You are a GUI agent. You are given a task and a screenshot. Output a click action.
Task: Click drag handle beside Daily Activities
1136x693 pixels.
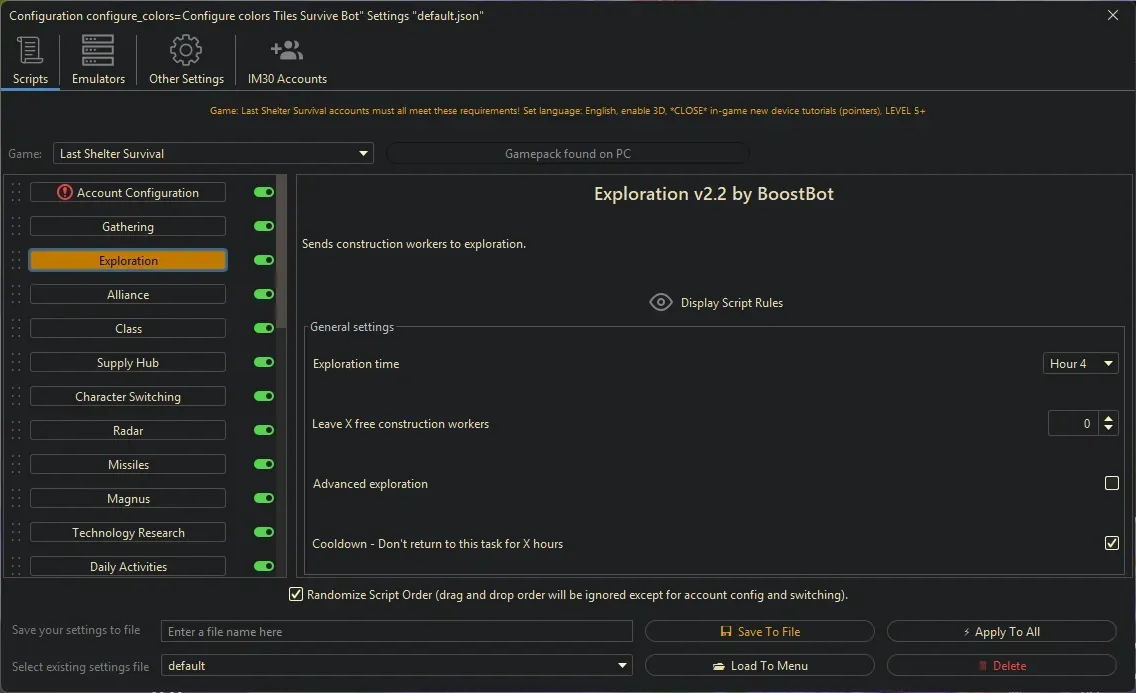(16, 566)
